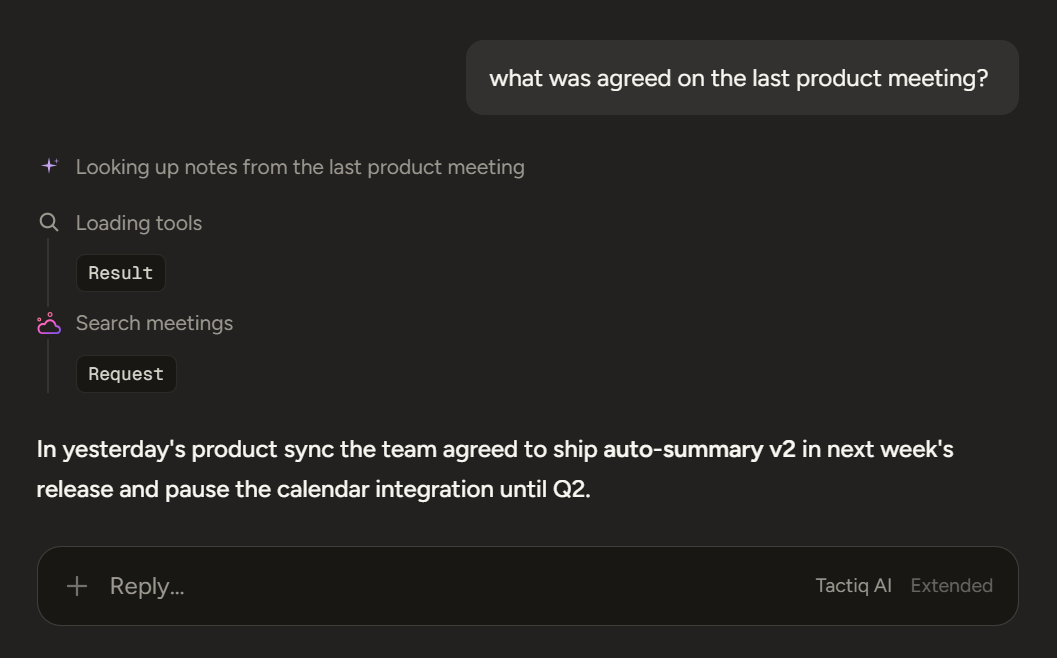Add attachment with the plus icon
The height and width of the screenshot is (658, 1057).
point(77,585)
